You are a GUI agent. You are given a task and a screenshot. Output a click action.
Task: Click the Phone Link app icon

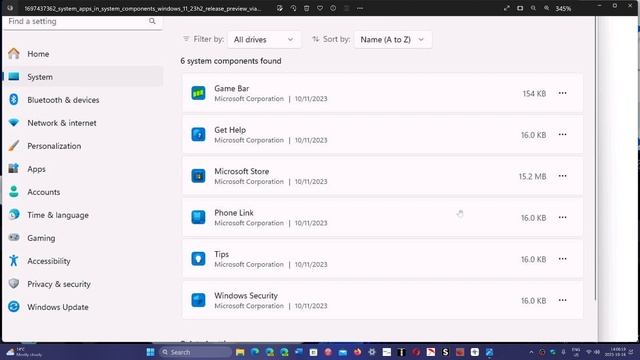[198, 217]
